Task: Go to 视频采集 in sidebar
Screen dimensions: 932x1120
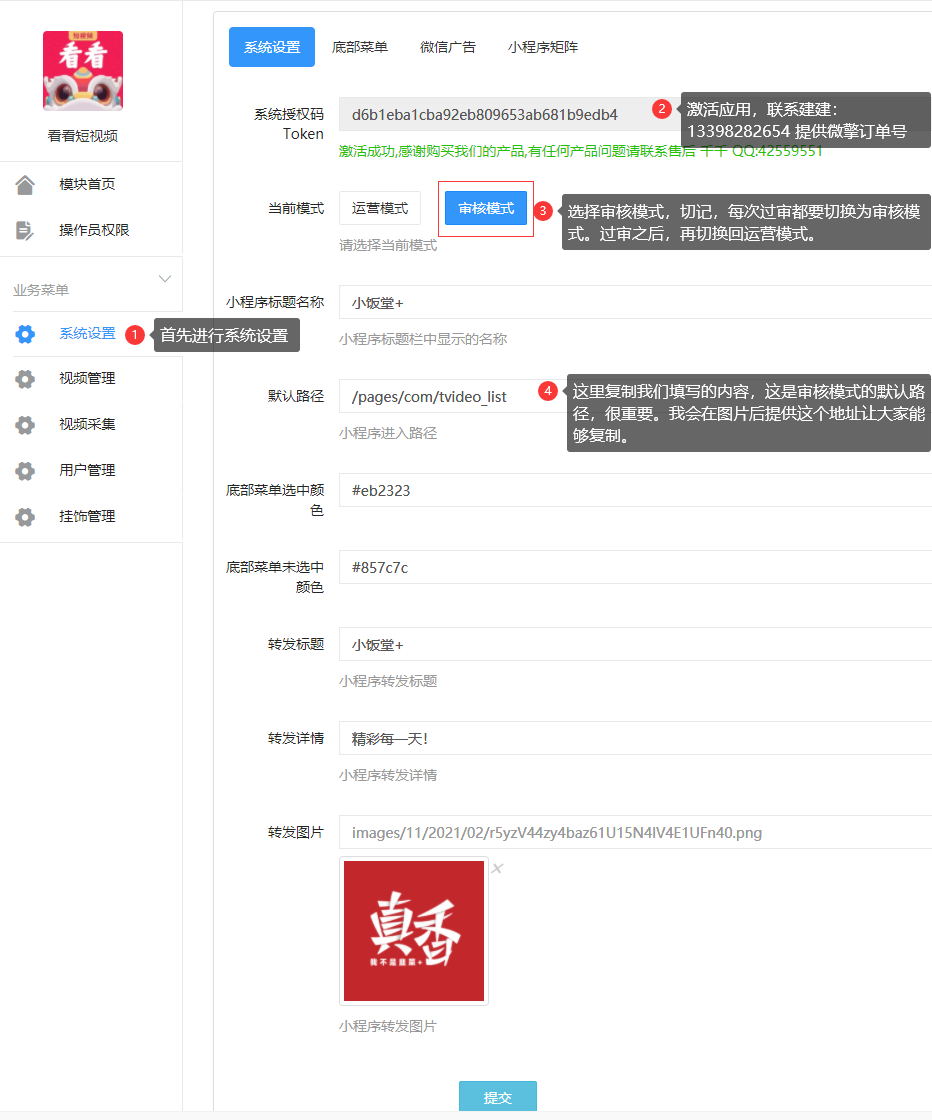Action: click(x=87, y=424)
